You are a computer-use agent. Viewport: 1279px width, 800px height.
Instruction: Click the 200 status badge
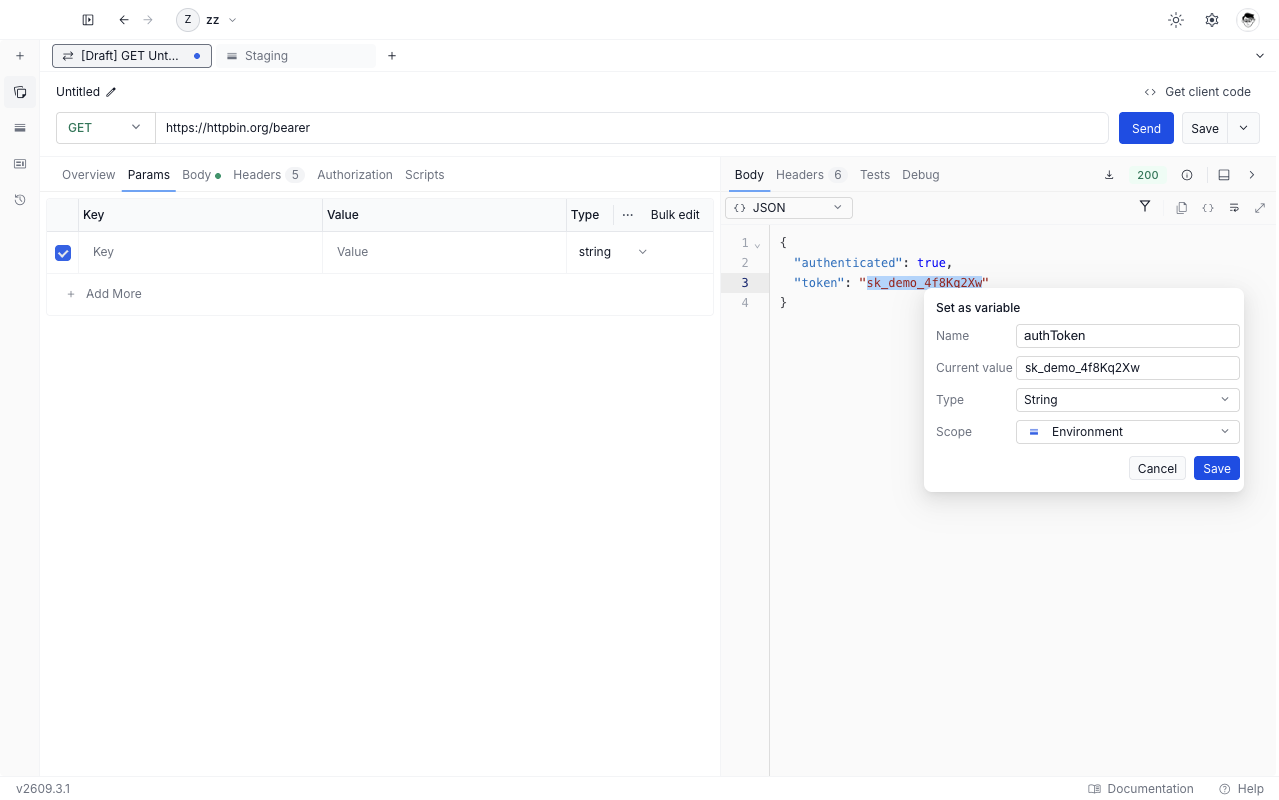1148,175
